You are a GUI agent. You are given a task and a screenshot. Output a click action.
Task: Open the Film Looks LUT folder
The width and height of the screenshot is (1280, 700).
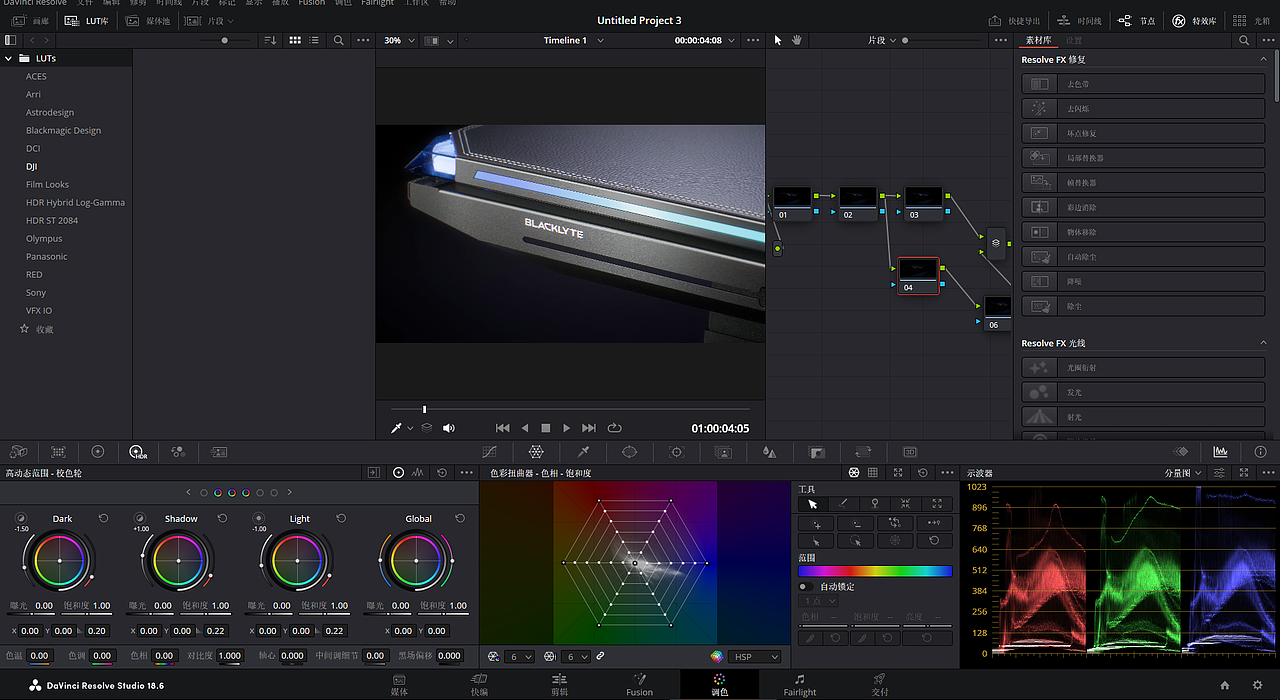[x=48, y=184]
